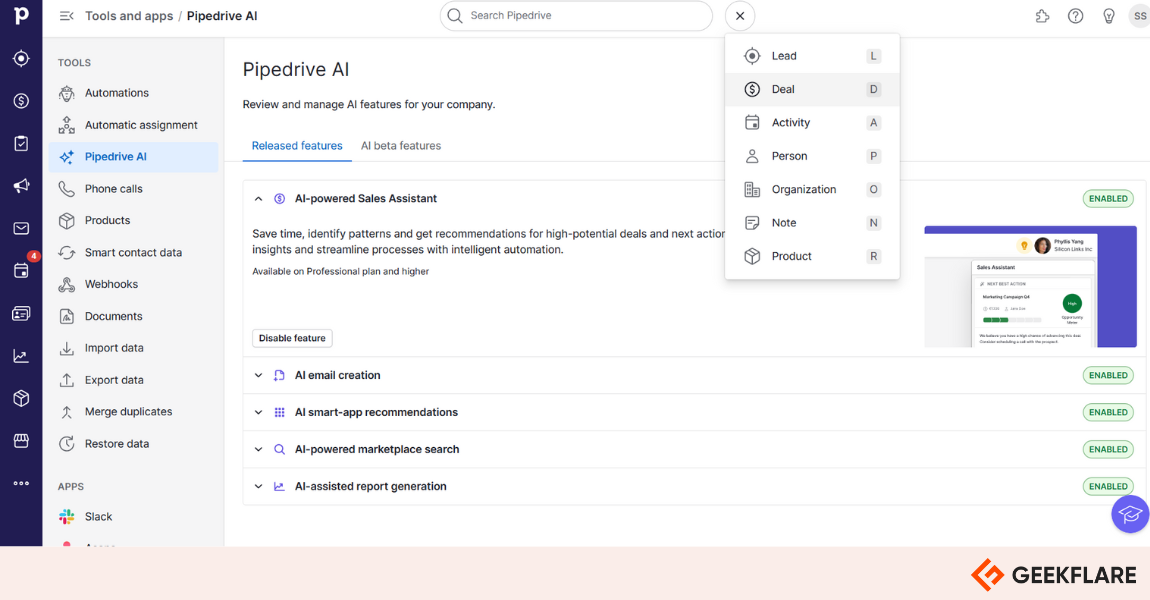Viewport: 1150px width, 600px height.
Task: Open Products box icon in left navigation
Action: [21, 398]
